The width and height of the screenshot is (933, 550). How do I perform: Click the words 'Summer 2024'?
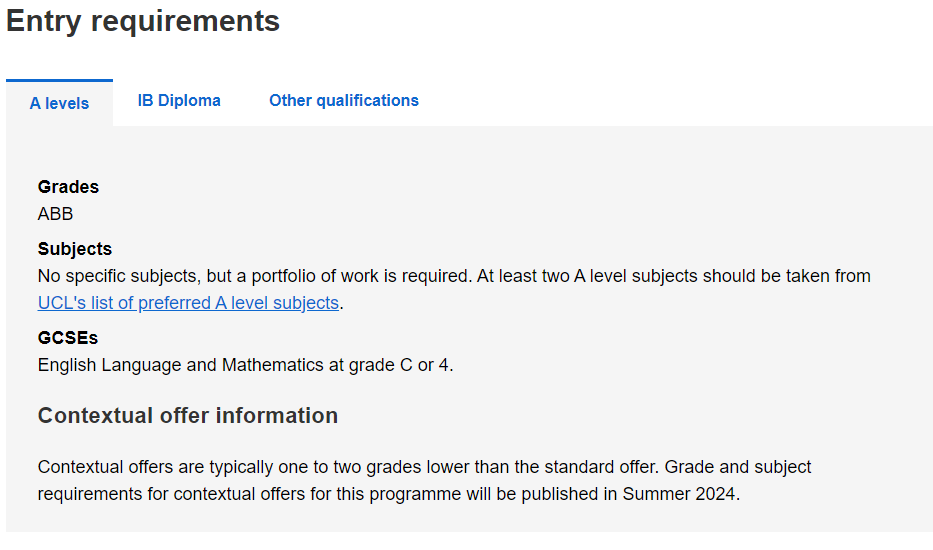coord(679,494)
